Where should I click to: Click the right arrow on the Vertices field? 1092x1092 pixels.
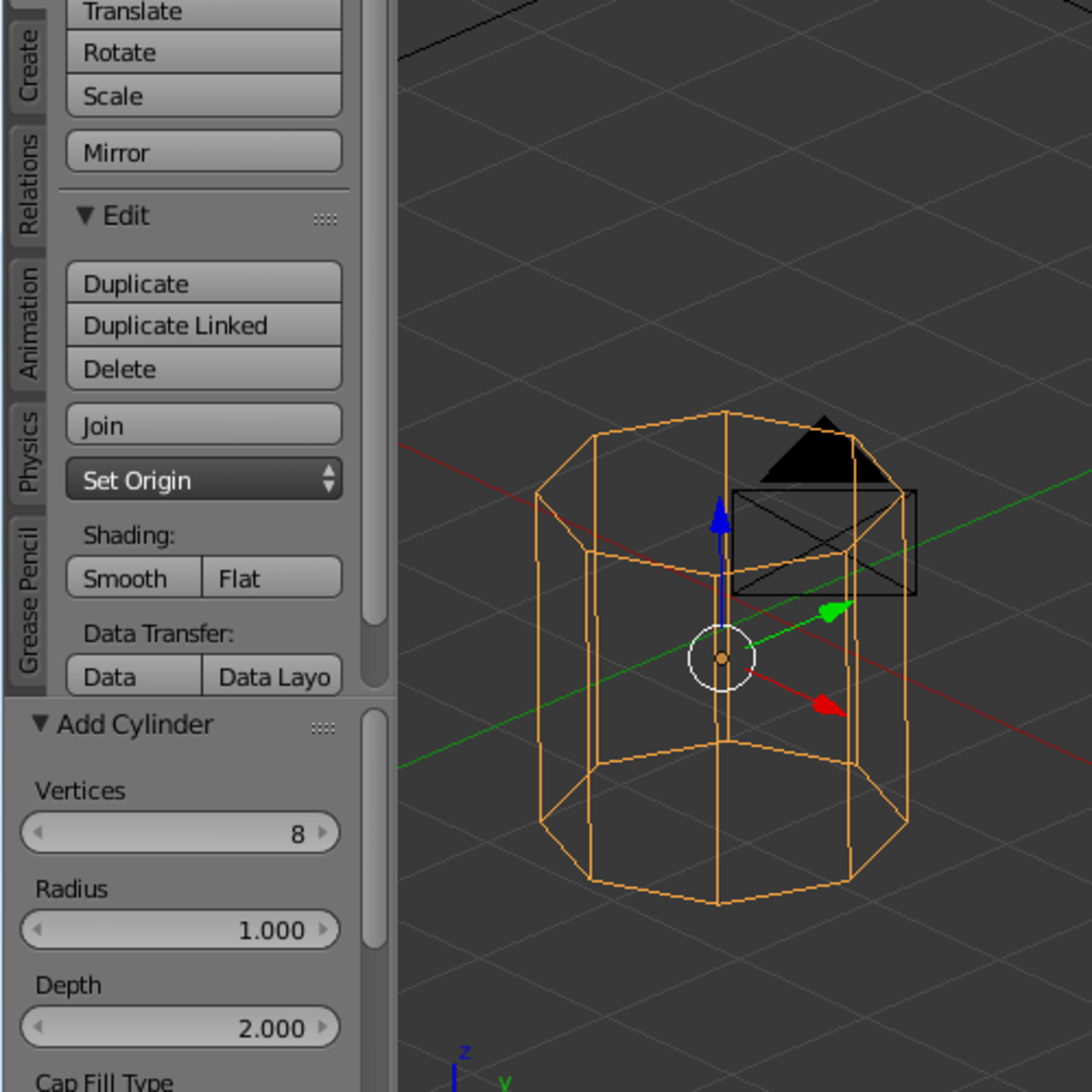pyautogui.click(x=322, y=833)
